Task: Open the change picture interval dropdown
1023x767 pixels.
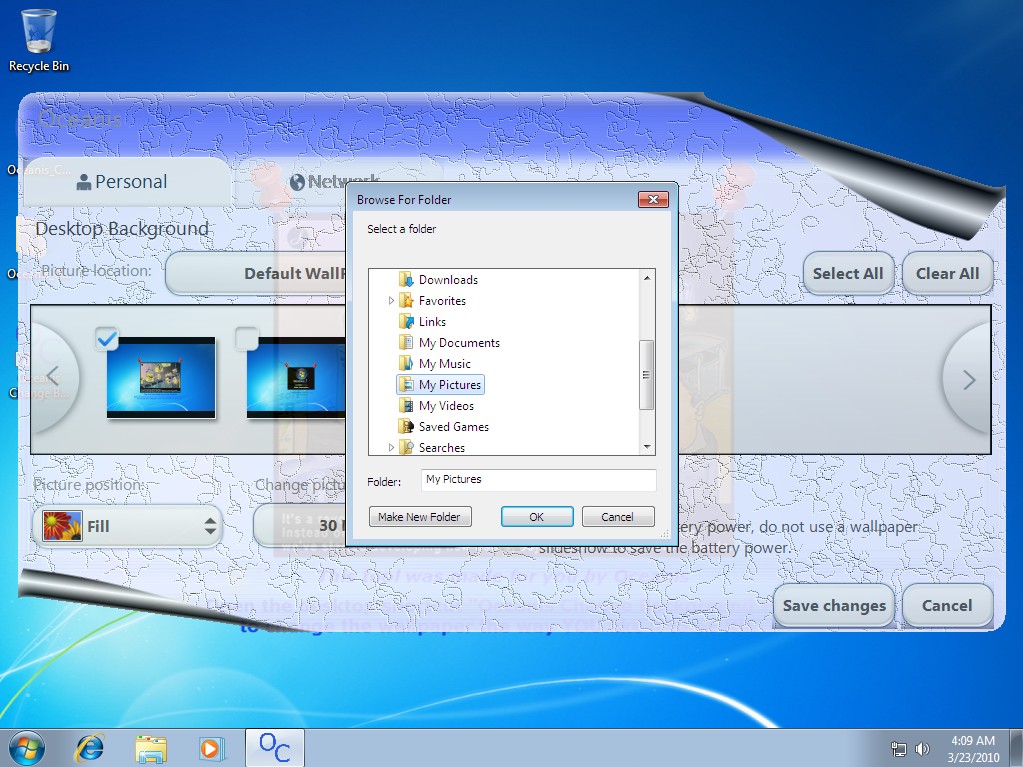Action: tap(299, 526)
